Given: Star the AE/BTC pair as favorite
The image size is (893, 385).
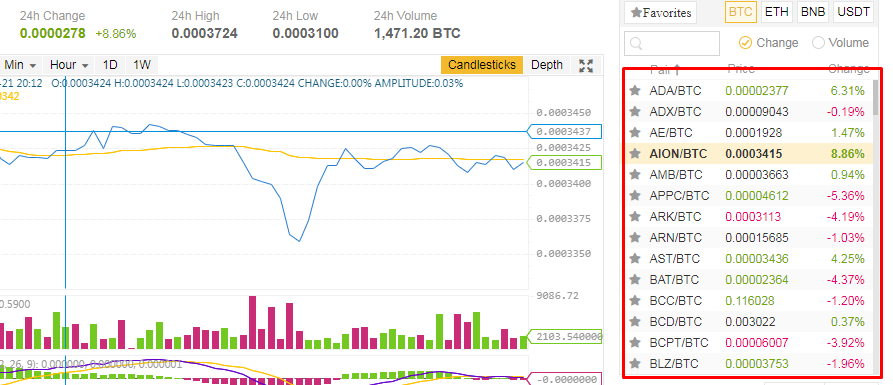Looking at the screenshot, I should [634, 132].
